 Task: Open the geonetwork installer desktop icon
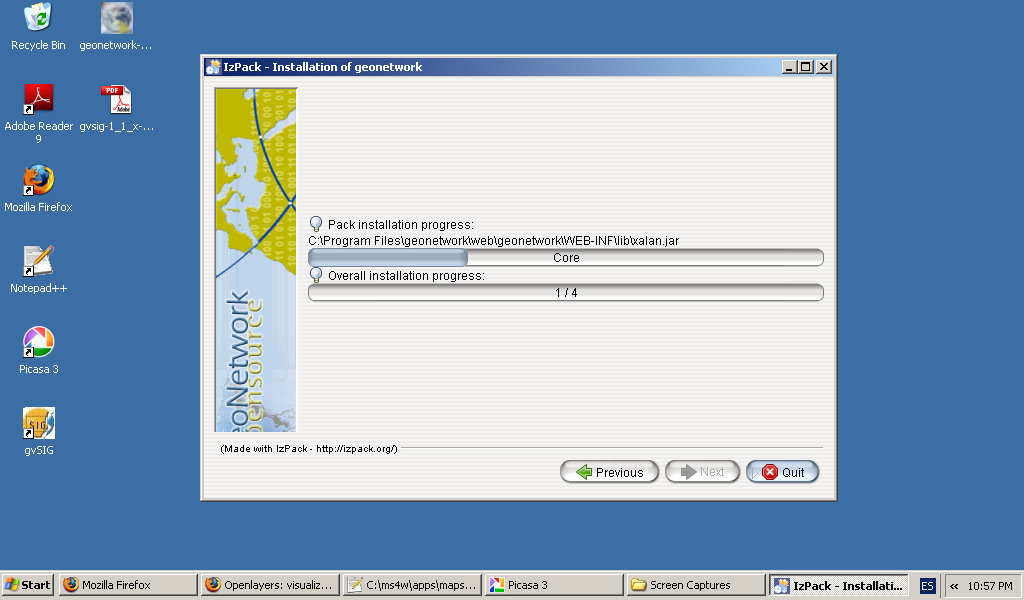117,18
